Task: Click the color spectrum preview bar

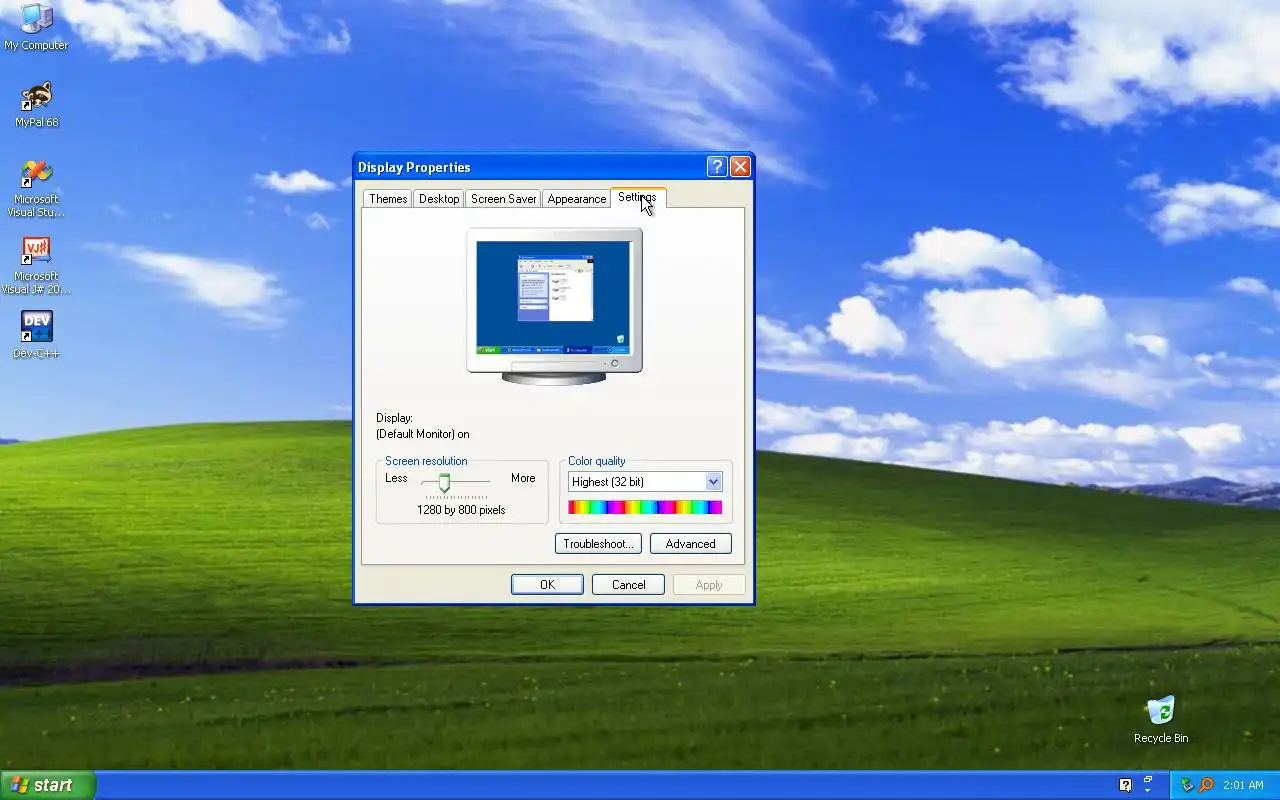Action: coord(645,508)
